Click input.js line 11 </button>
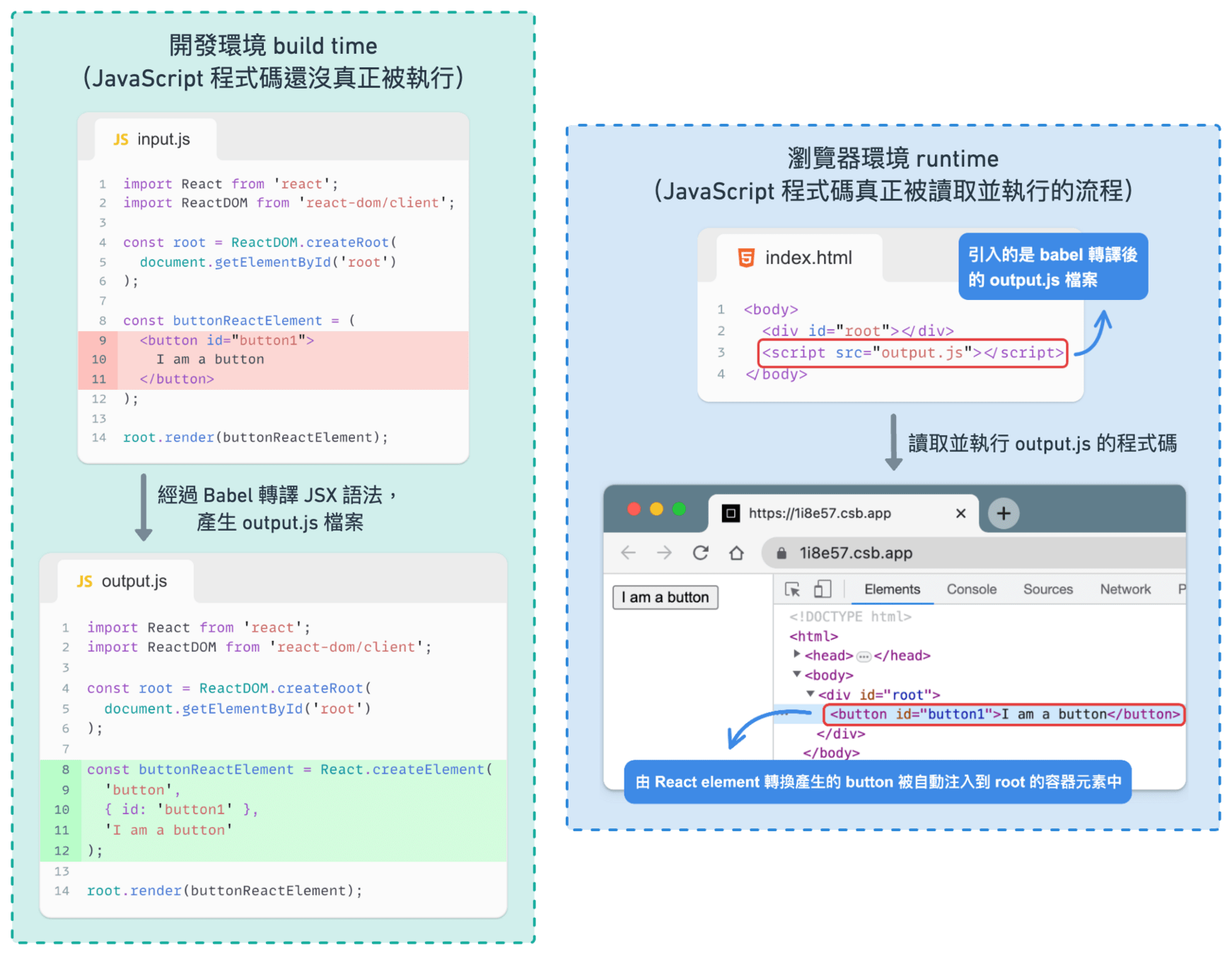The image size is (1232, 955). point(177,379)
